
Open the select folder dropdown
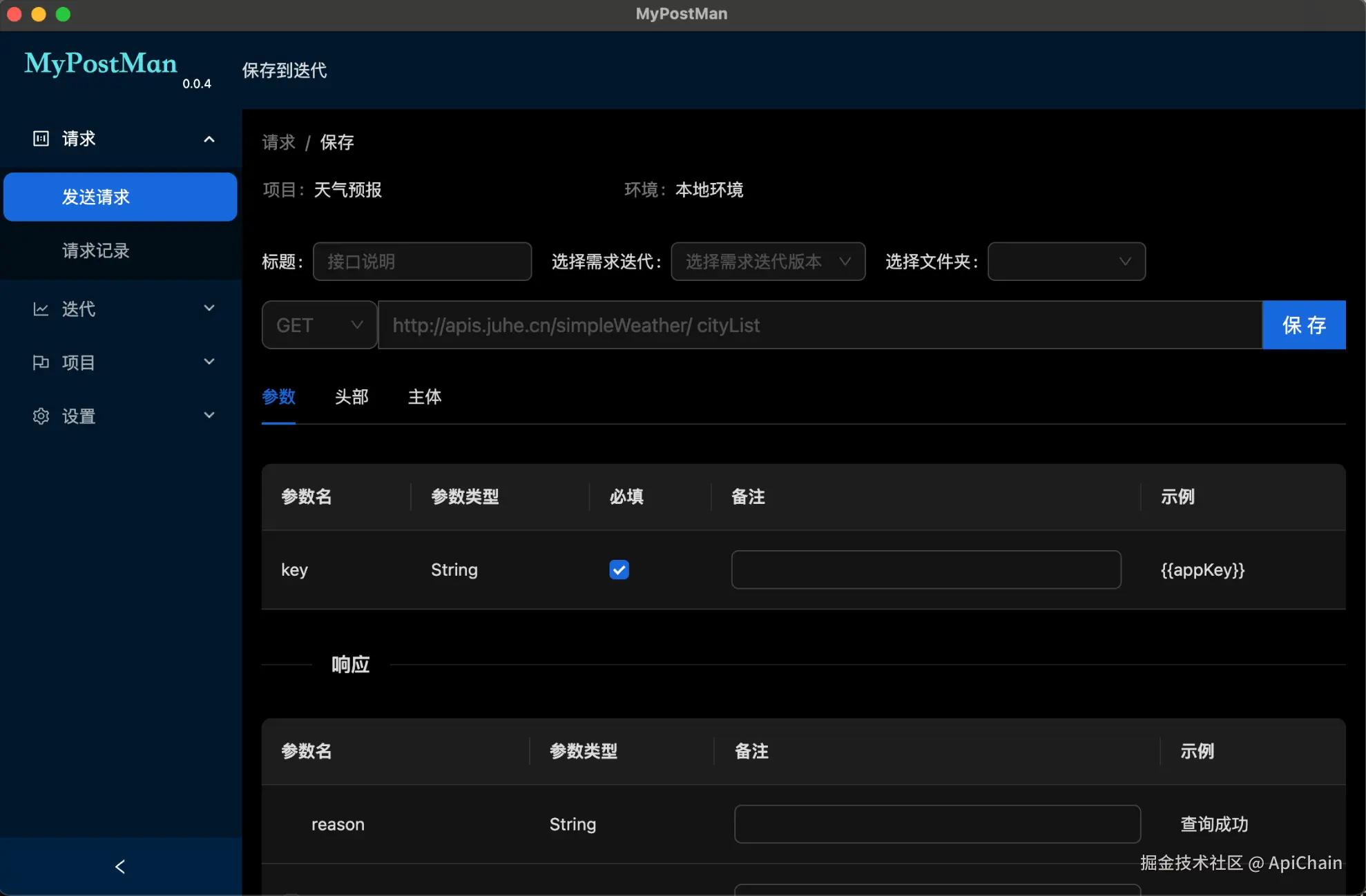coord(1066,262)
